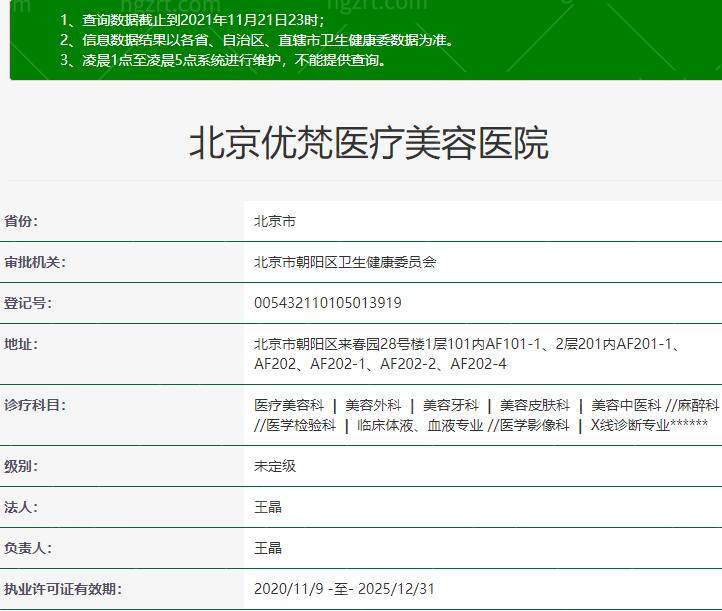The width and height of the screenshot is (722, 611).
Task: Select the address line starting AF202、AF202-1
Action: (380, 364)
